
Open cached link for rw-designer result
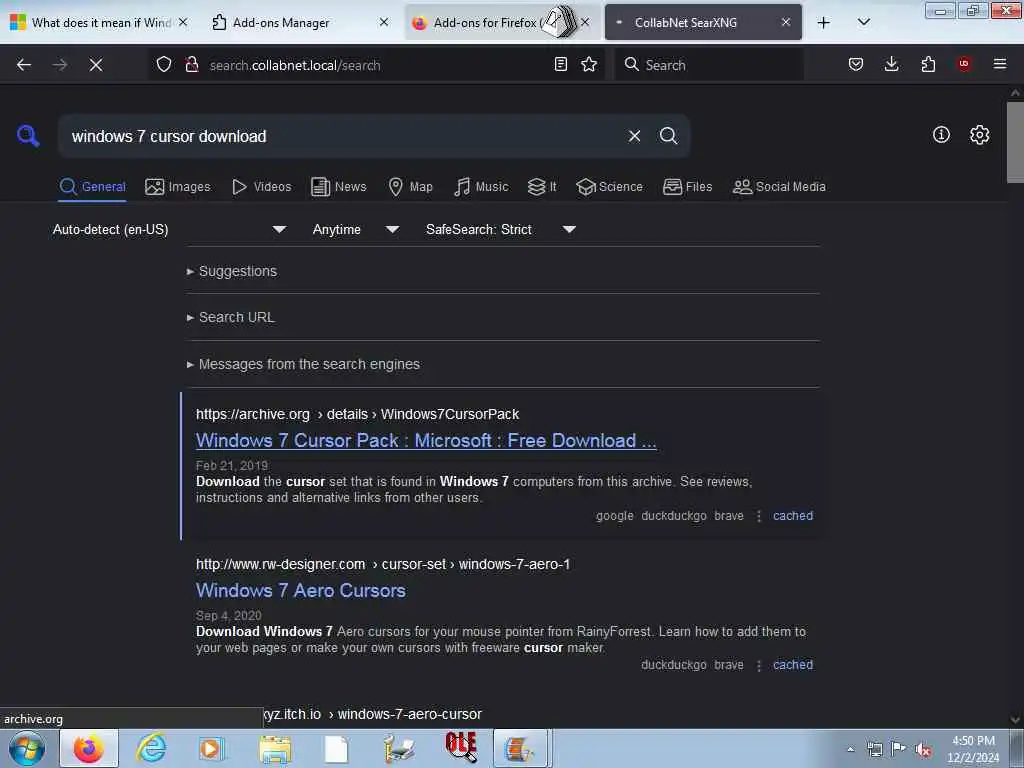point(793,665)
